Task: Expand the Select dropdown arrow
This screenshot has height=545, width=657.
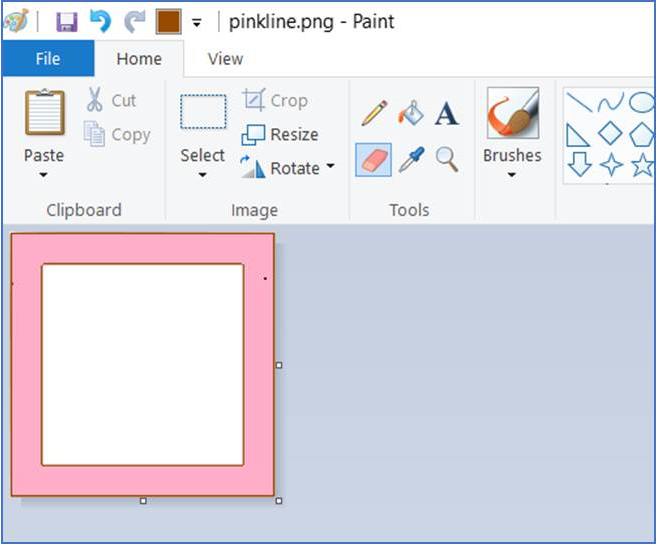Action: [202, 175]
